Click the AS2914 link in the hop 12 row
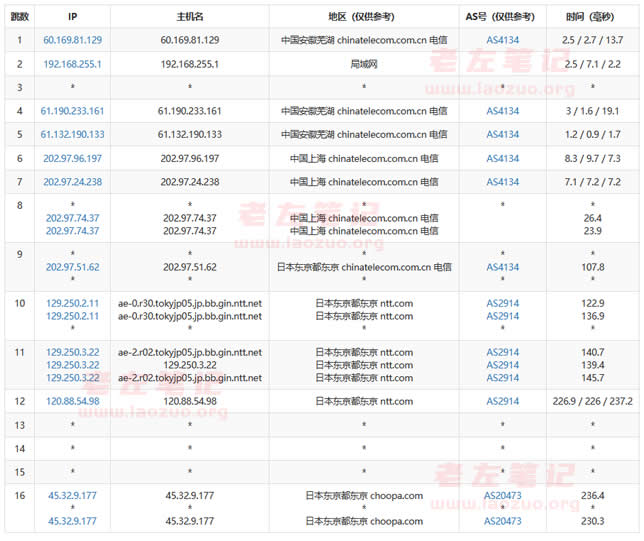This screenshot has height=541, width=644. 502,401
